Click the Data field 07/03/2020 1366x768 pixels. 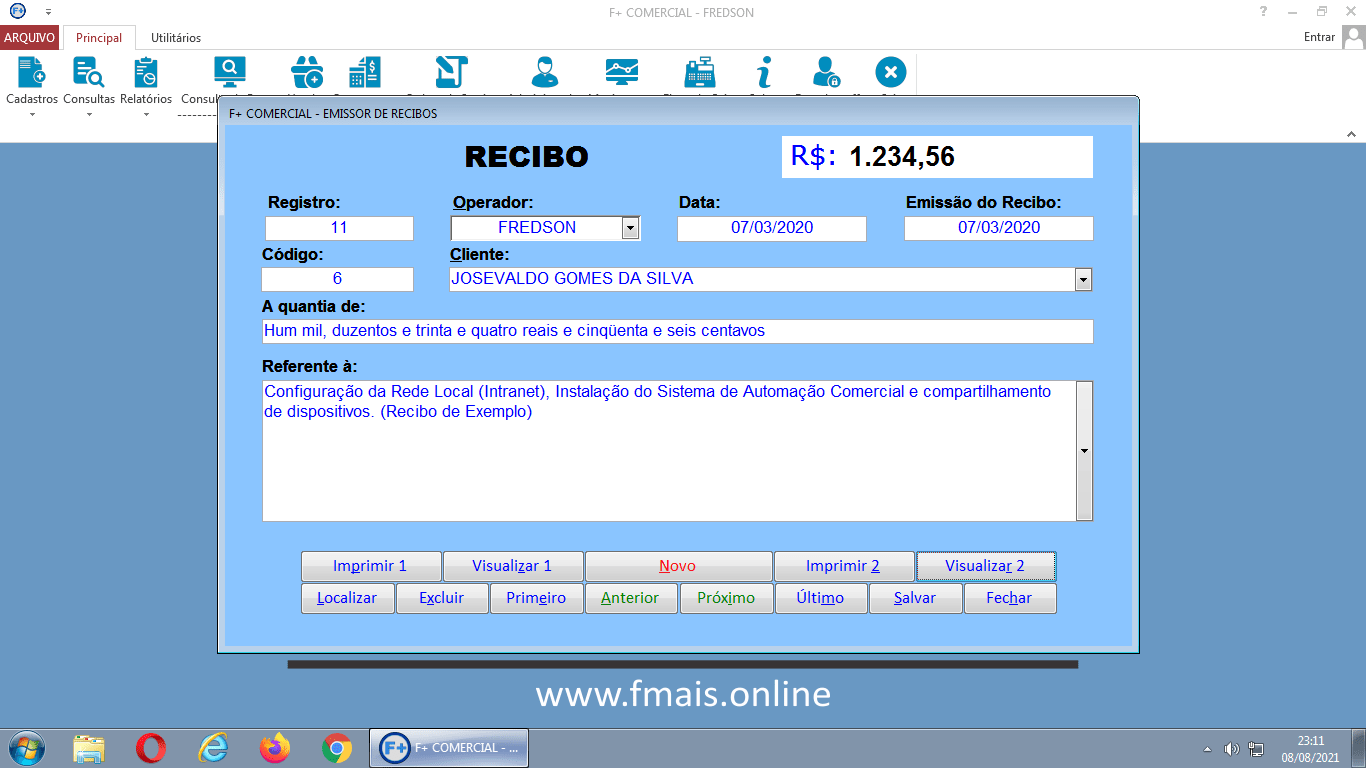tap(772, 228)
